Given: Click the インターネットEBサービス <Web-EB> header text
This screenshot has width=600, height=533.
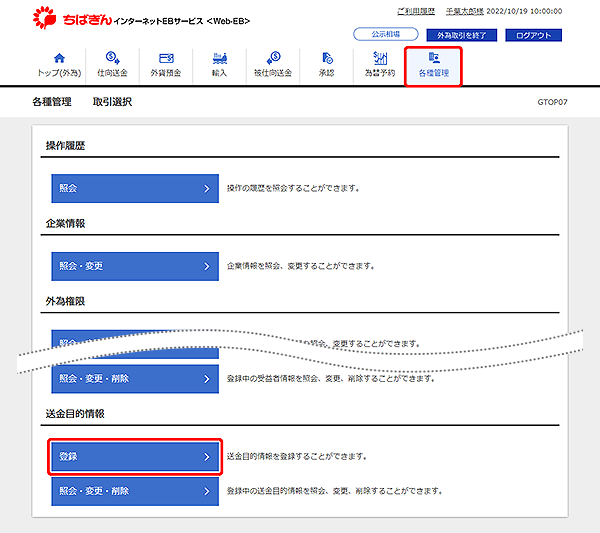Looking at the screenshot, I should (182, 21).
